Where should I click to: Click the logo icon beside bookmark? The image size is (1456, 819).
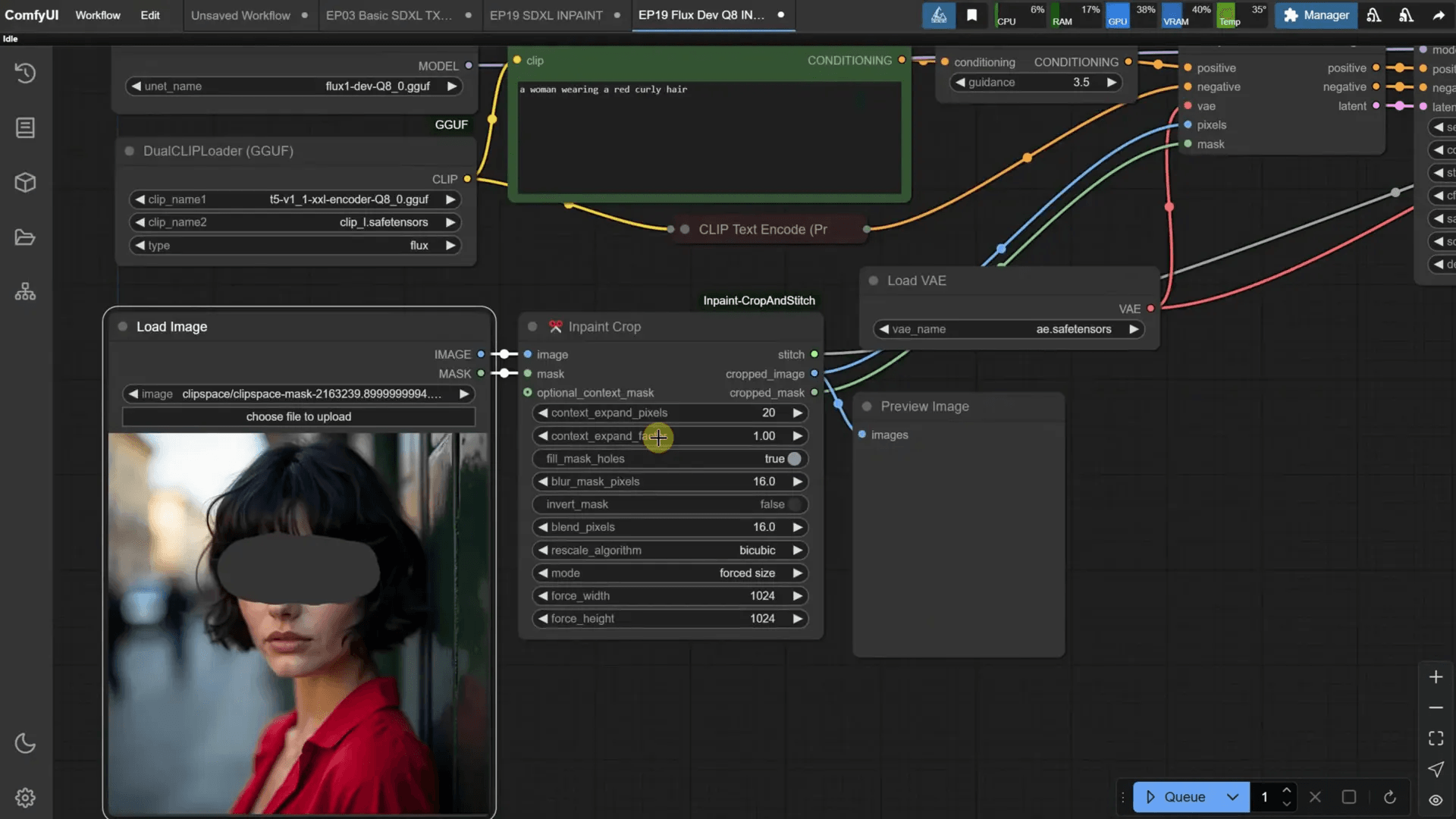coord(939,15)
